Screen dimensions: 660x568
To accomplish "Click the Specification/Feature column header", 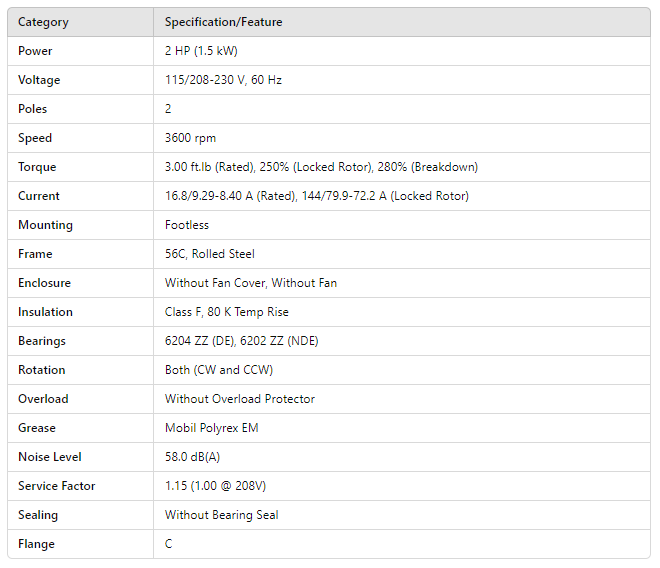I will click(222, 22).
